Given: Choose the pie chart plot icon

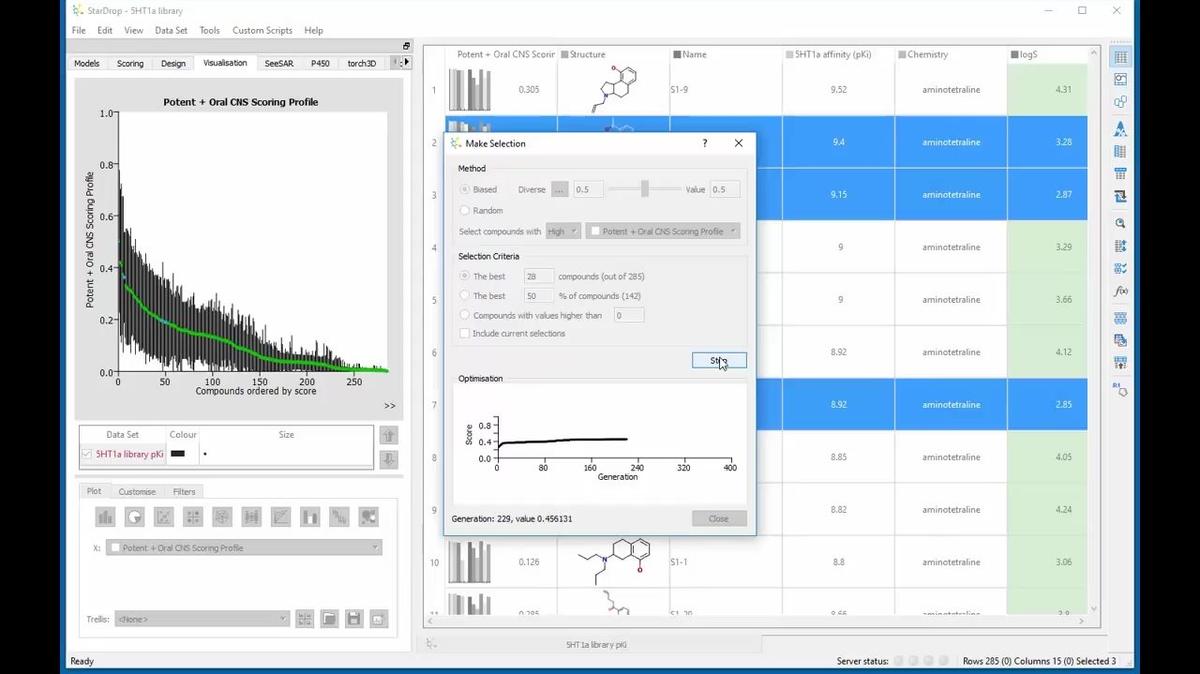Looking at the screenshot, I should click(134, 517).
